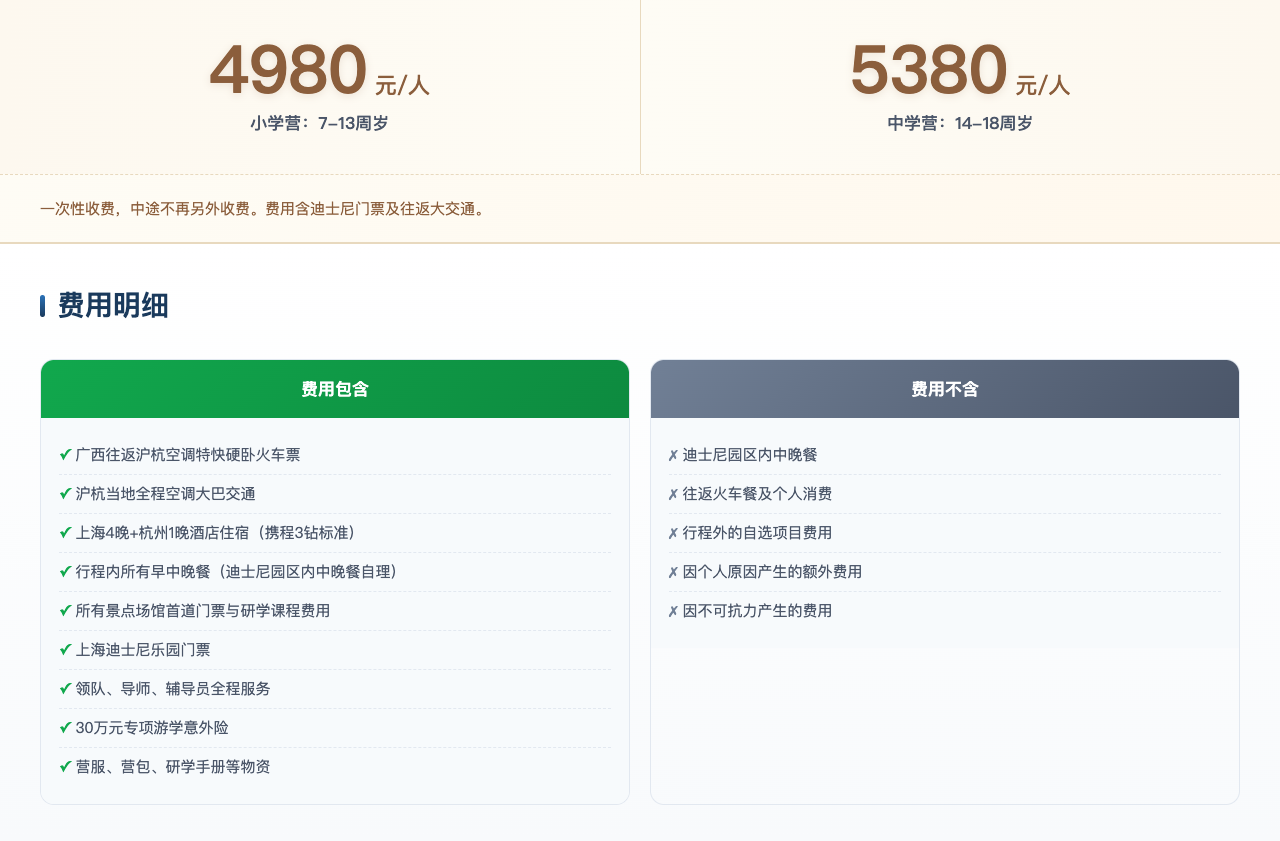Screen dimensions: 1280x841
Task: Click the checkmark icon next to 广西往返沪杭空调特快硬卧火车票
Action: pos(64,454)
